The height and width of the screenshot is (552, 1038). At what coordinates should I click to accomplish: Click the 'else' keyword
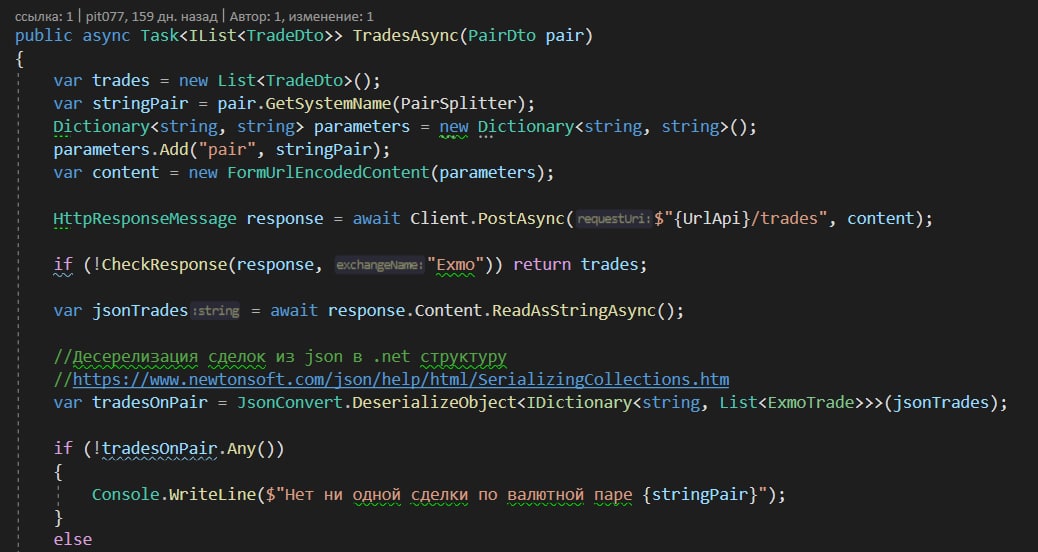[x=72, y=539]
